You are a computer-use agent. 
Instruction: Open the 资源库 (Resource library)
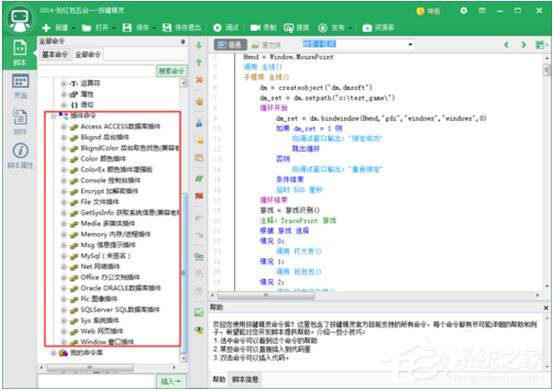(x=378, y=28)
